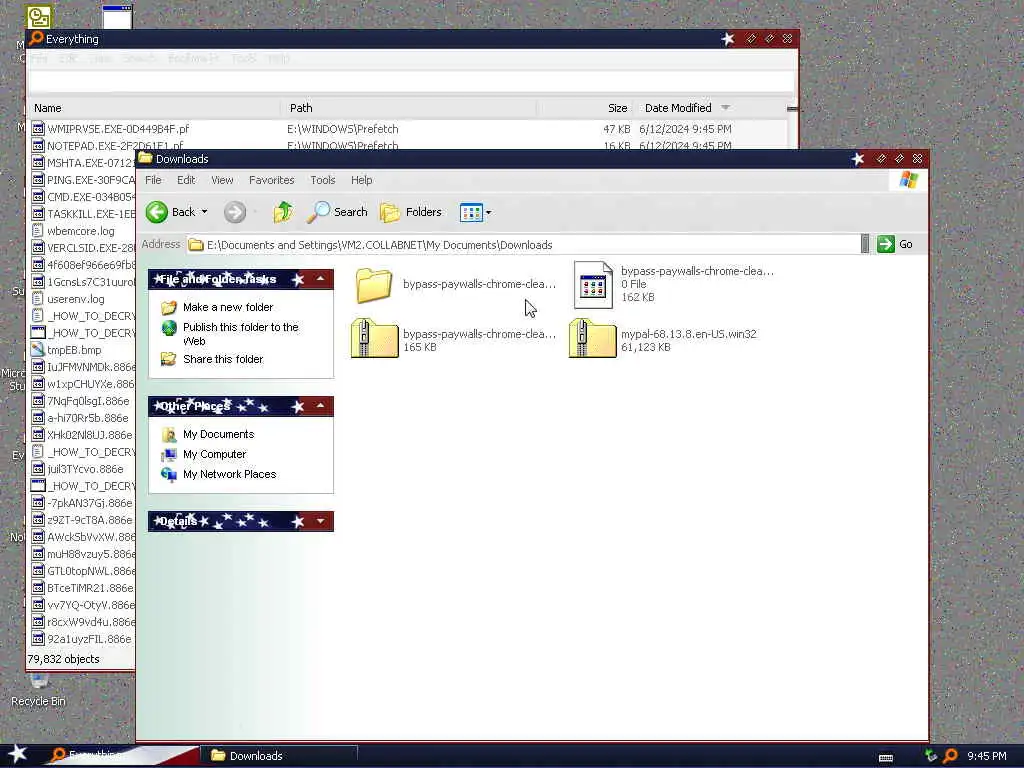Open My Network Places link

(229, 474)
